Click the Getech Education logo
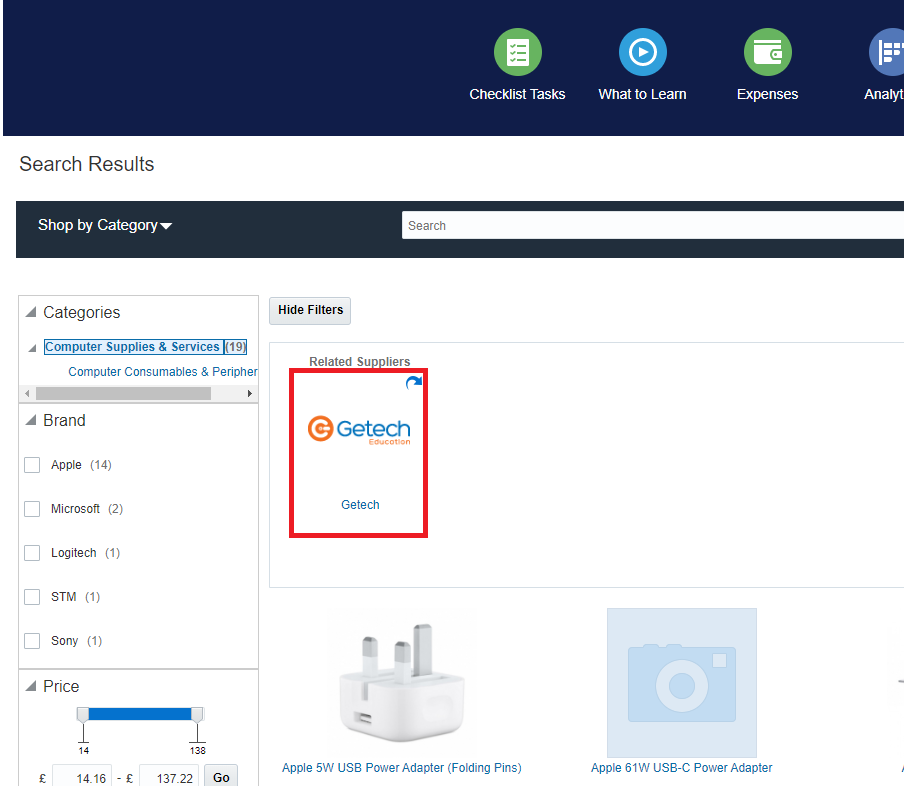Screen dimensions: 904x786 (359, 430)
